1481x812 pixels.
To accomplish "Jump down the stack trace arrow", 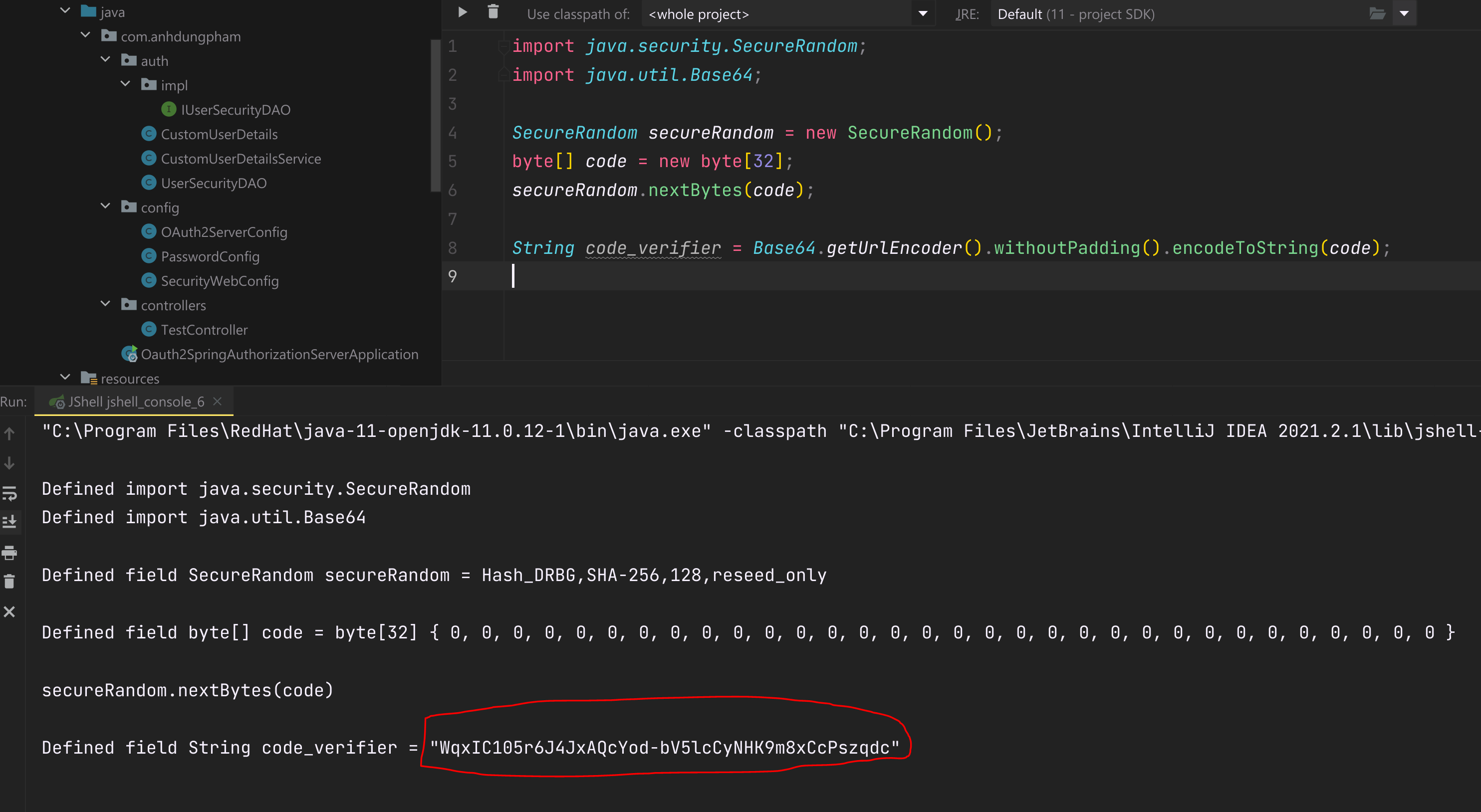I will 9,463.
